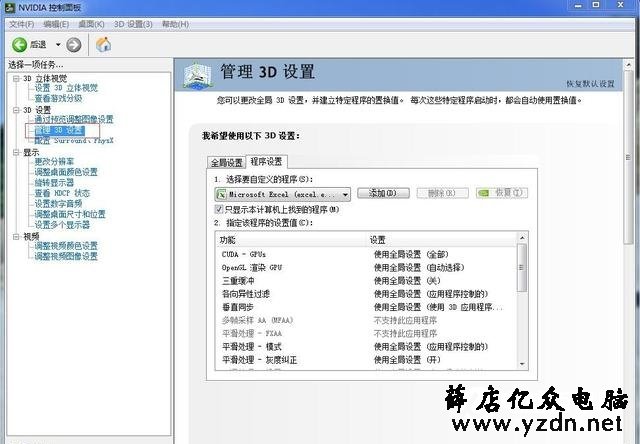The image size is (640, 444).
Task: Open the Back history dropdown arrow
Action: (x=58, y=44)
